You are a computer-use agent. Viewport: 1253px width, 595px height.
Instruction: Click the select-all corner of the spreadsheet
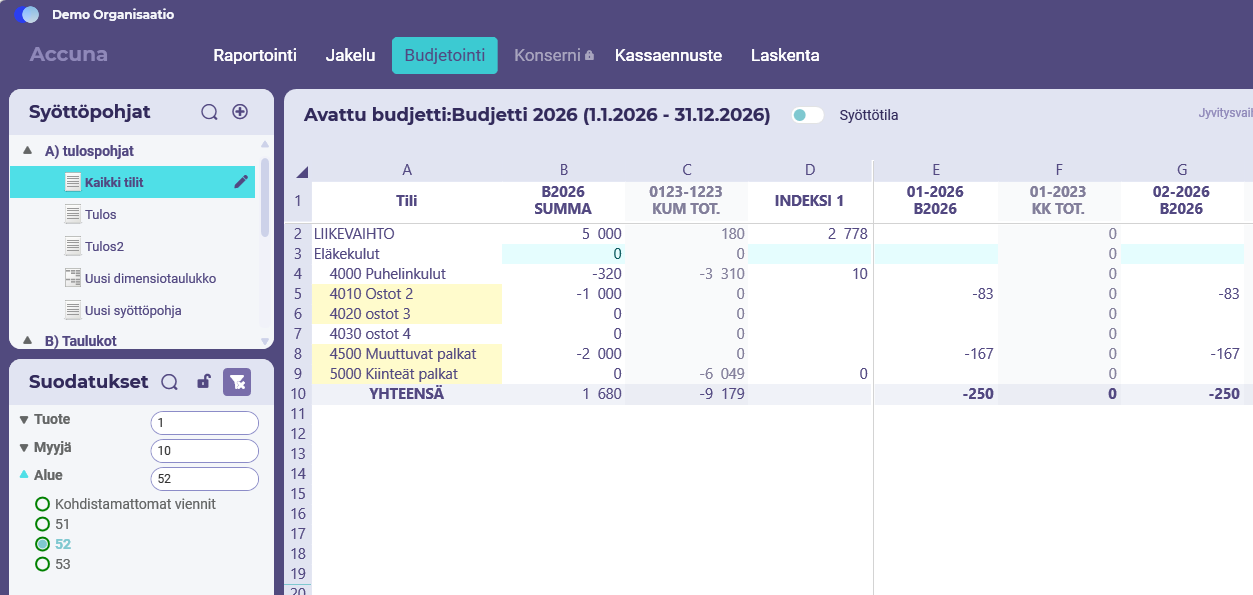tap(303, 171)
